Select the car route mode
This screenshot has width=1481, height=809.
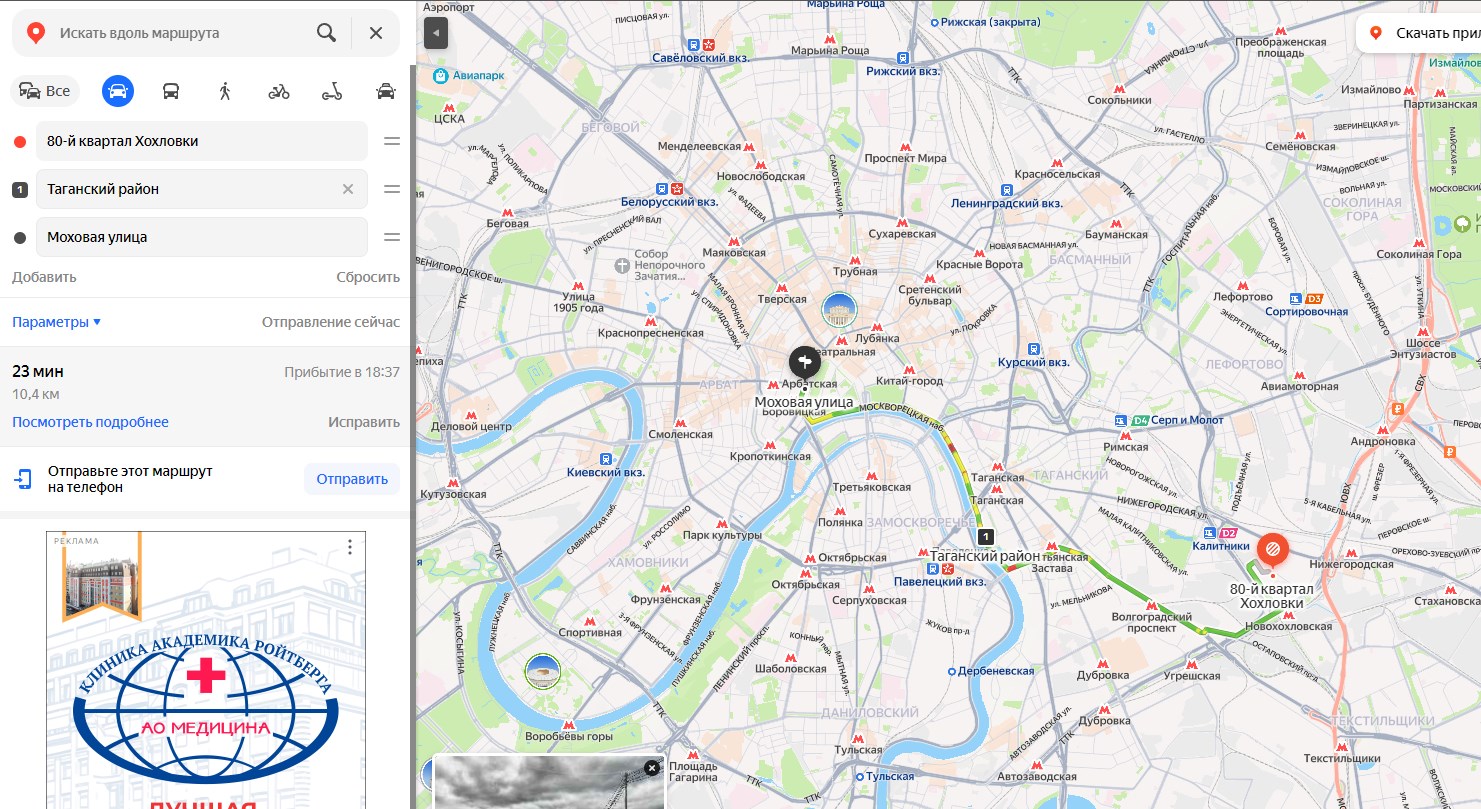coord(118,91)
